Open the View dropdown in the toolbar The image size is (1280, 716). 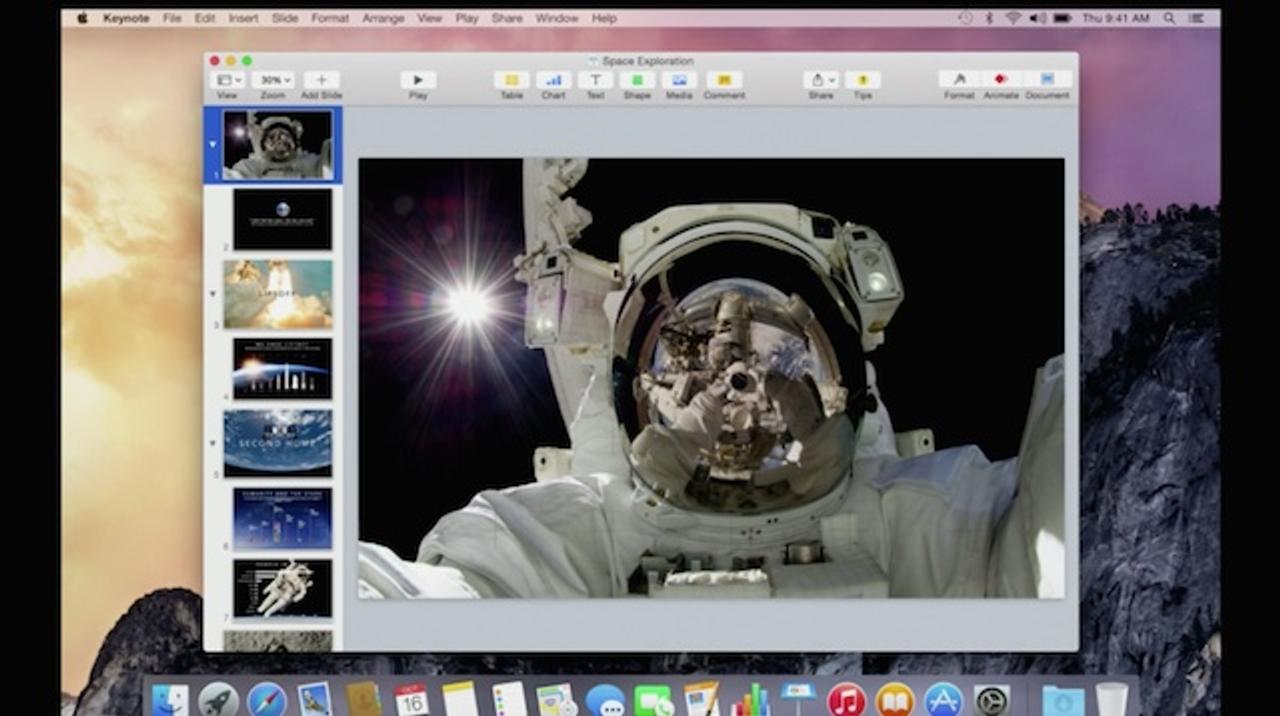tap(228, 81)
